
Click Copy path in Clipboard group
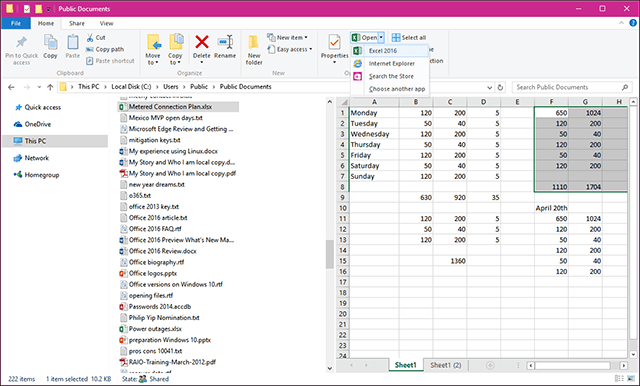pyautogui.click(x=105, y=49)
